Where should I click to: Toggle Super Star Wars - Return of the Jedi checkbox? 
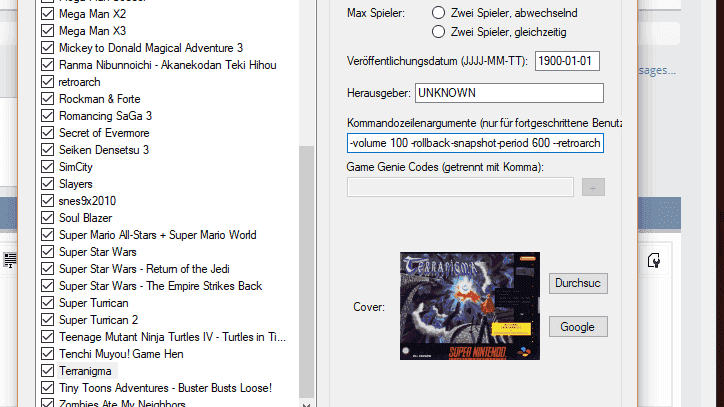pyautogui.click(x=48, y=269)
